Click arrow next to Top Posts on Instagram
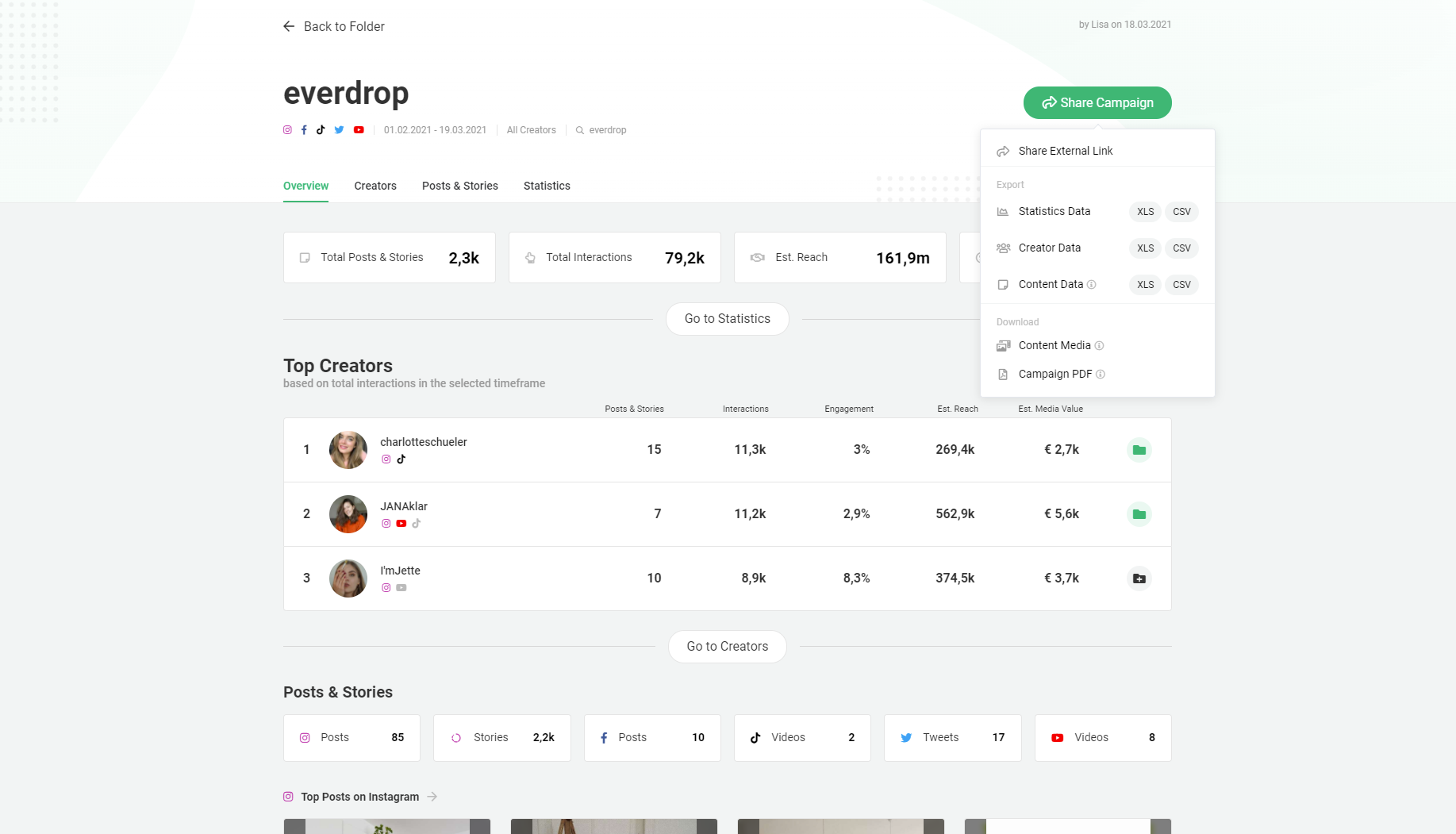 (432, 797)
